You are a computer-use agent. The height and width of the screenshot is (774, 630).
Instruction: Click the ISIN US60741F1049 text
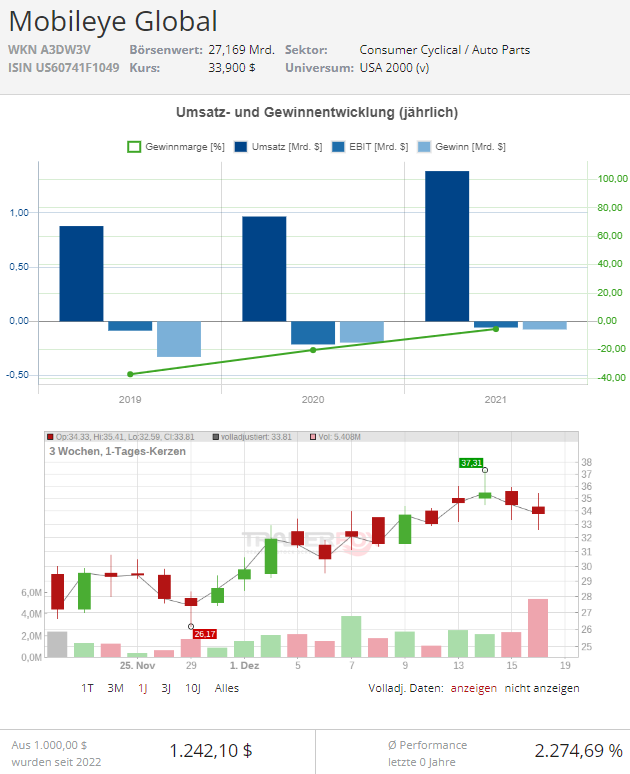pos(64,68)
